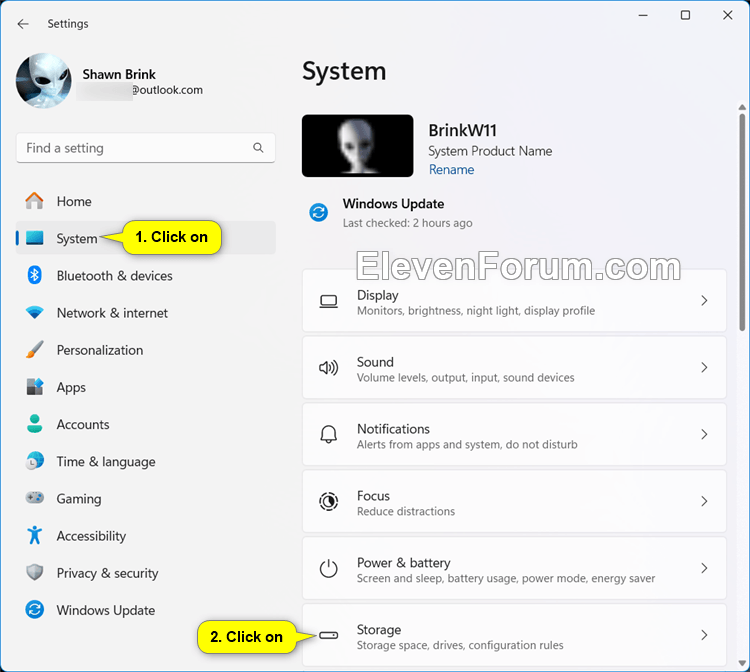
Task: Click the Privacy & security shield icon
Action: point(34,572)
